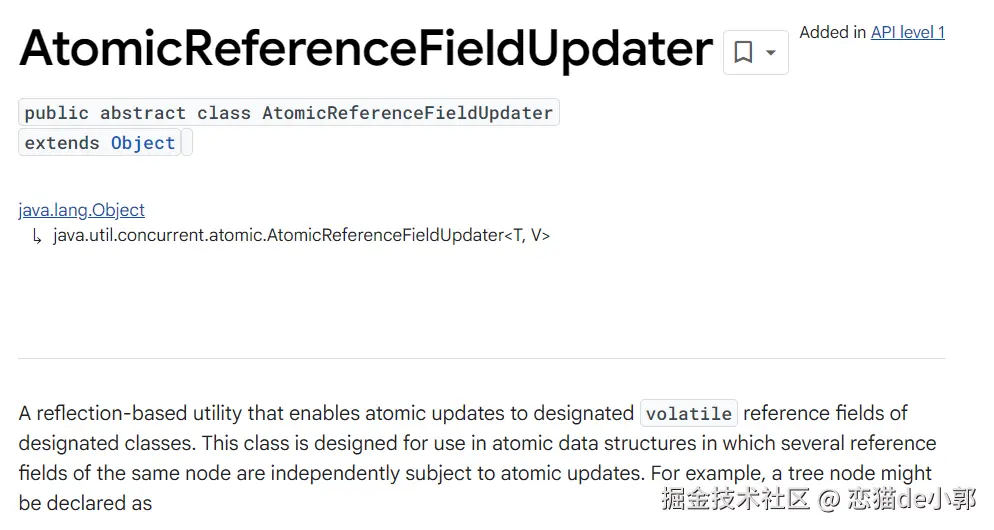Click the 掘金技术社区 watermark text
Image resolution: width=994 pixels, height=530 pixels.
click(734, 499)
